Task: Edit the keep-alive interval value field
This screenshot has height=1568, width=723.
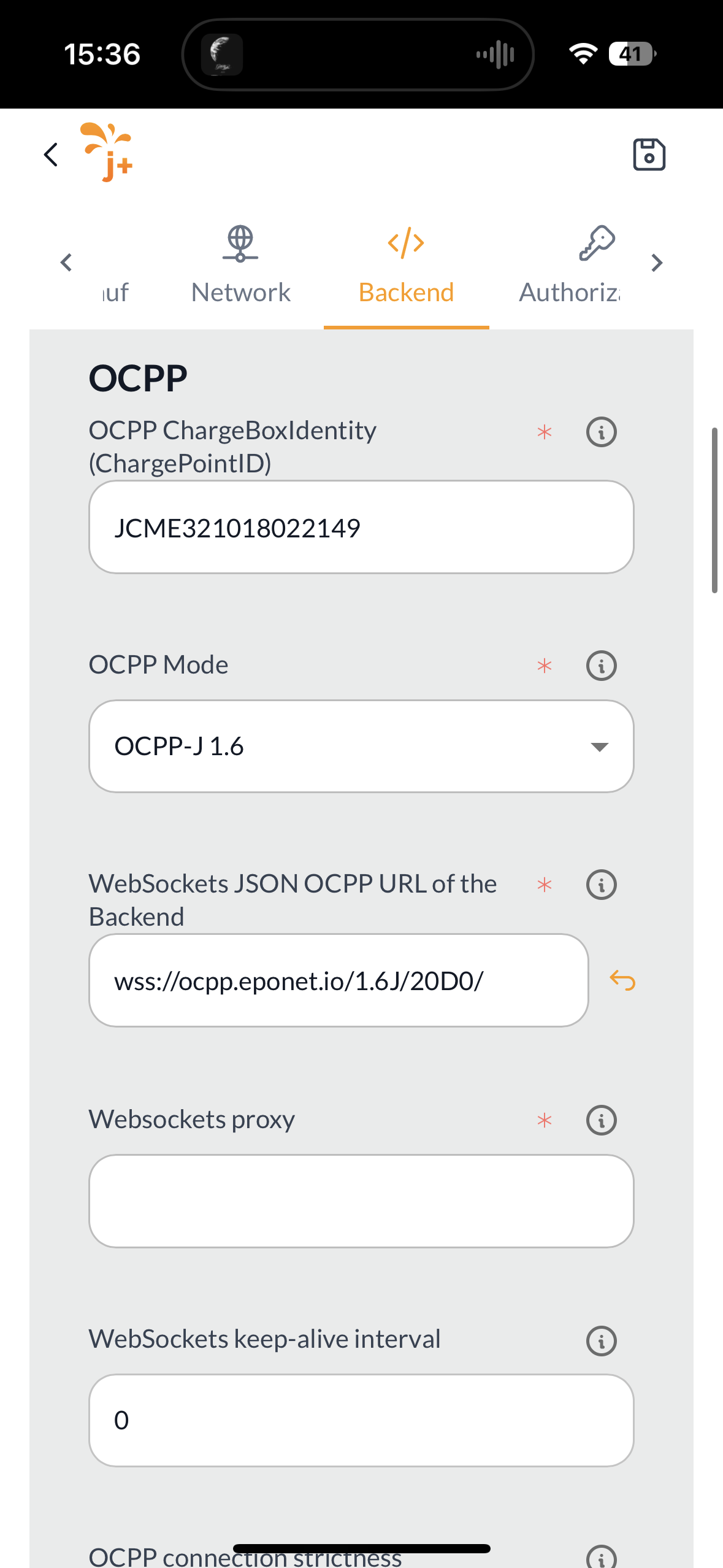Action: coord(361,1420)
